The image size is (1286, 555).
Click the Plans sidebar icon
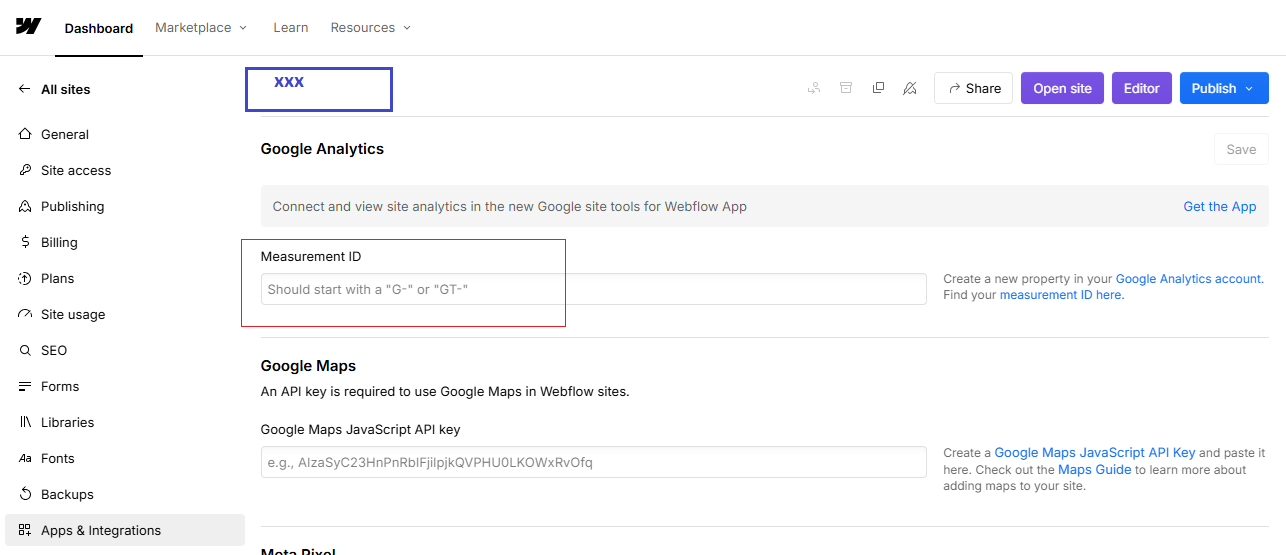(25, 278)
